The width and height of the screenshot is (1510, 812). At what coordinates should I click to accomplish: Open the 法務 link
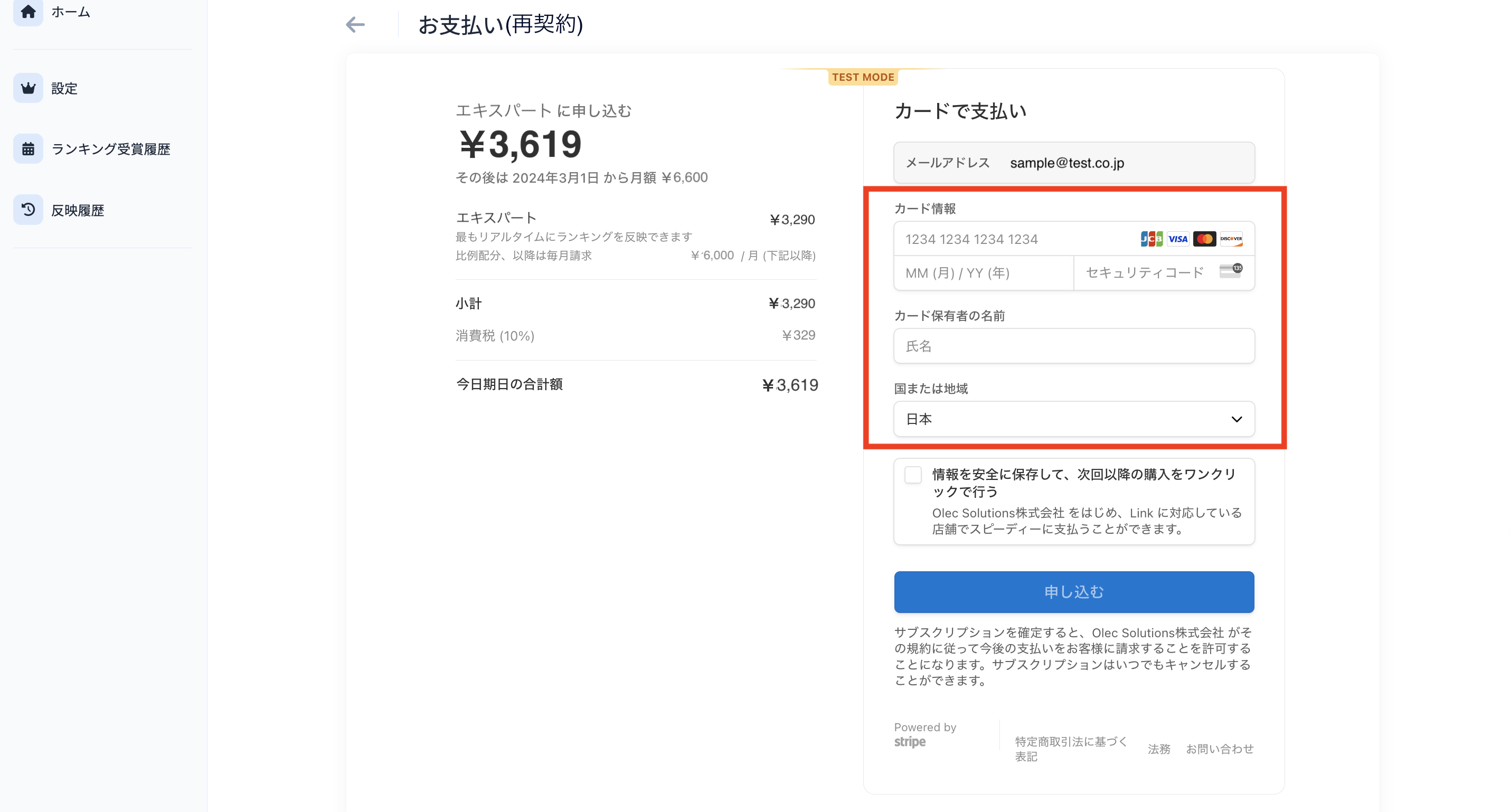[1159, 749]
